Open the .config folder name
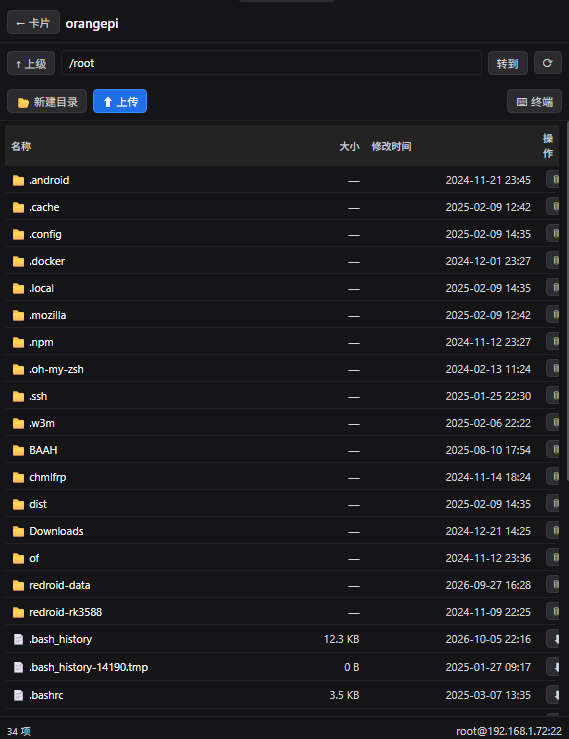569x739 pixels. pos(45,234)
